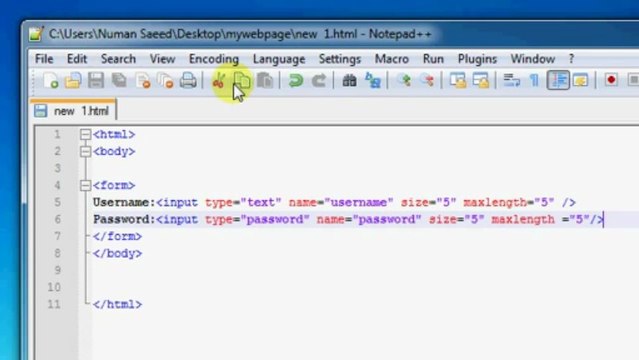Copy selection with the Copy icon
The width and height of the screenshot is (639, 360).
click(x=242, y=80)
